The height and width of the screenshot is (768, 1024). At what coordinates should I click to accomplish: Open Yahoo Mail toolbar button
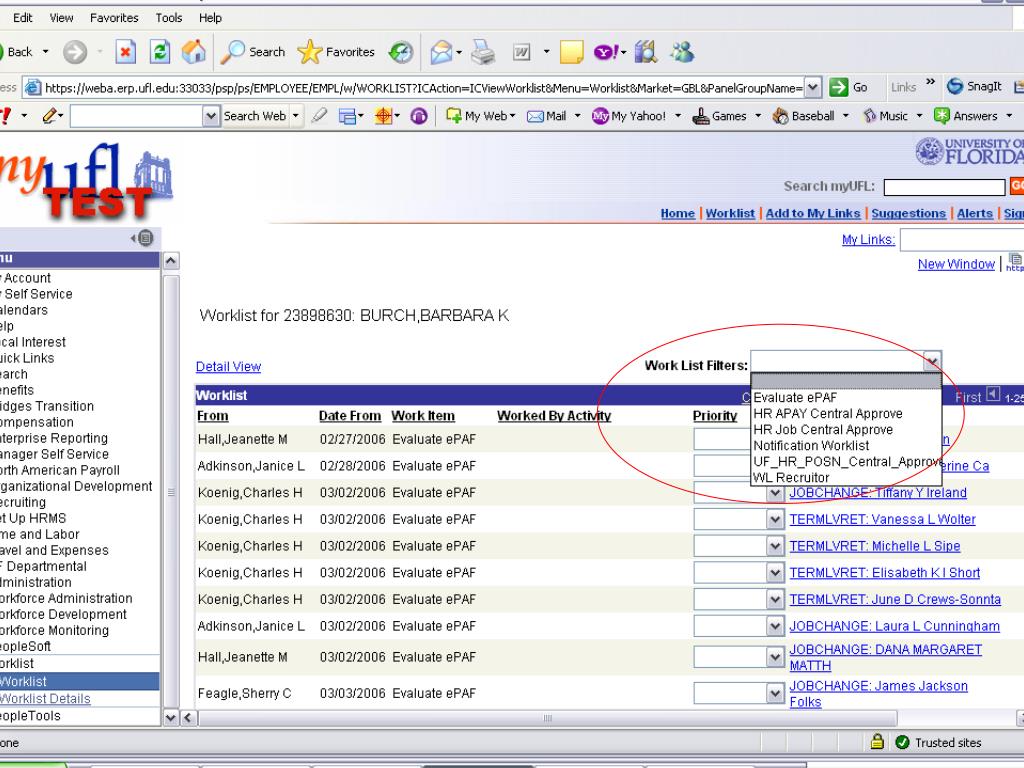(x=547, y=116)
